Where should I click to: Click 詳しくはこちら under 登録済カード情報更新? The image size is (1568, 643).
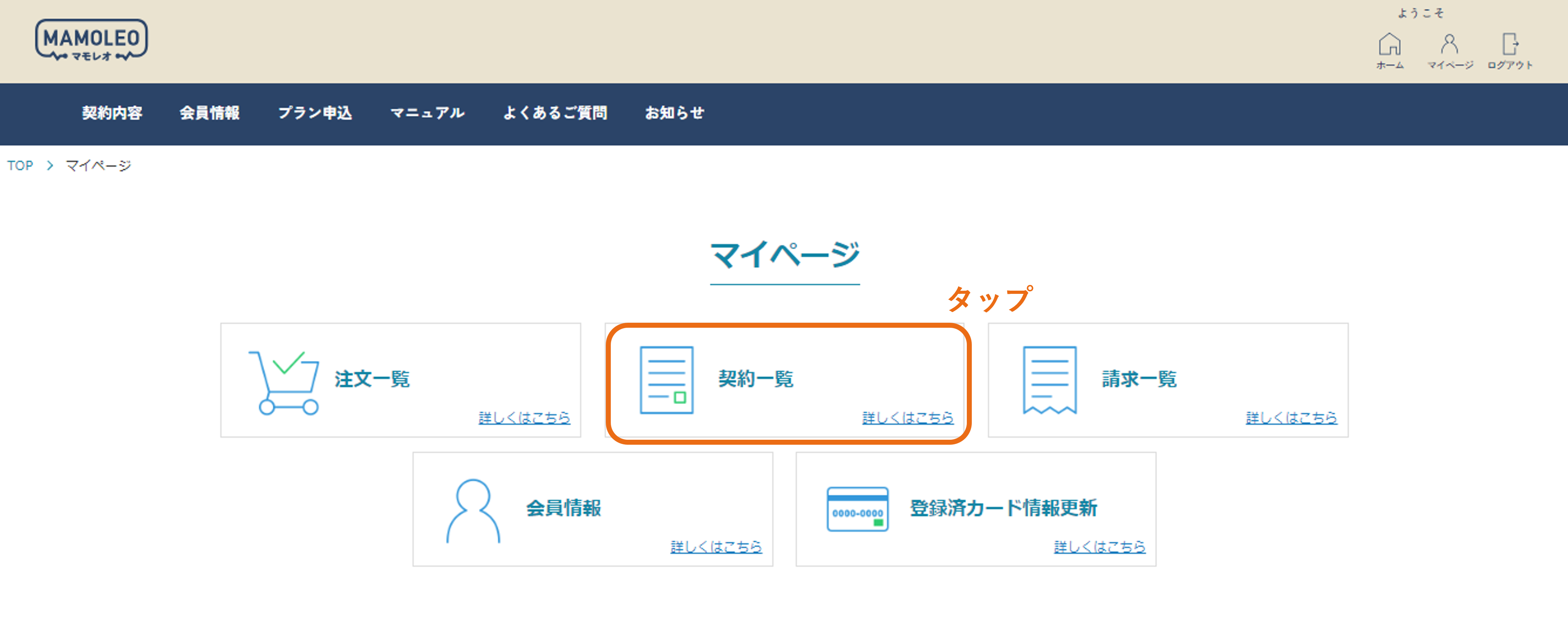[x=1099, y=547]
